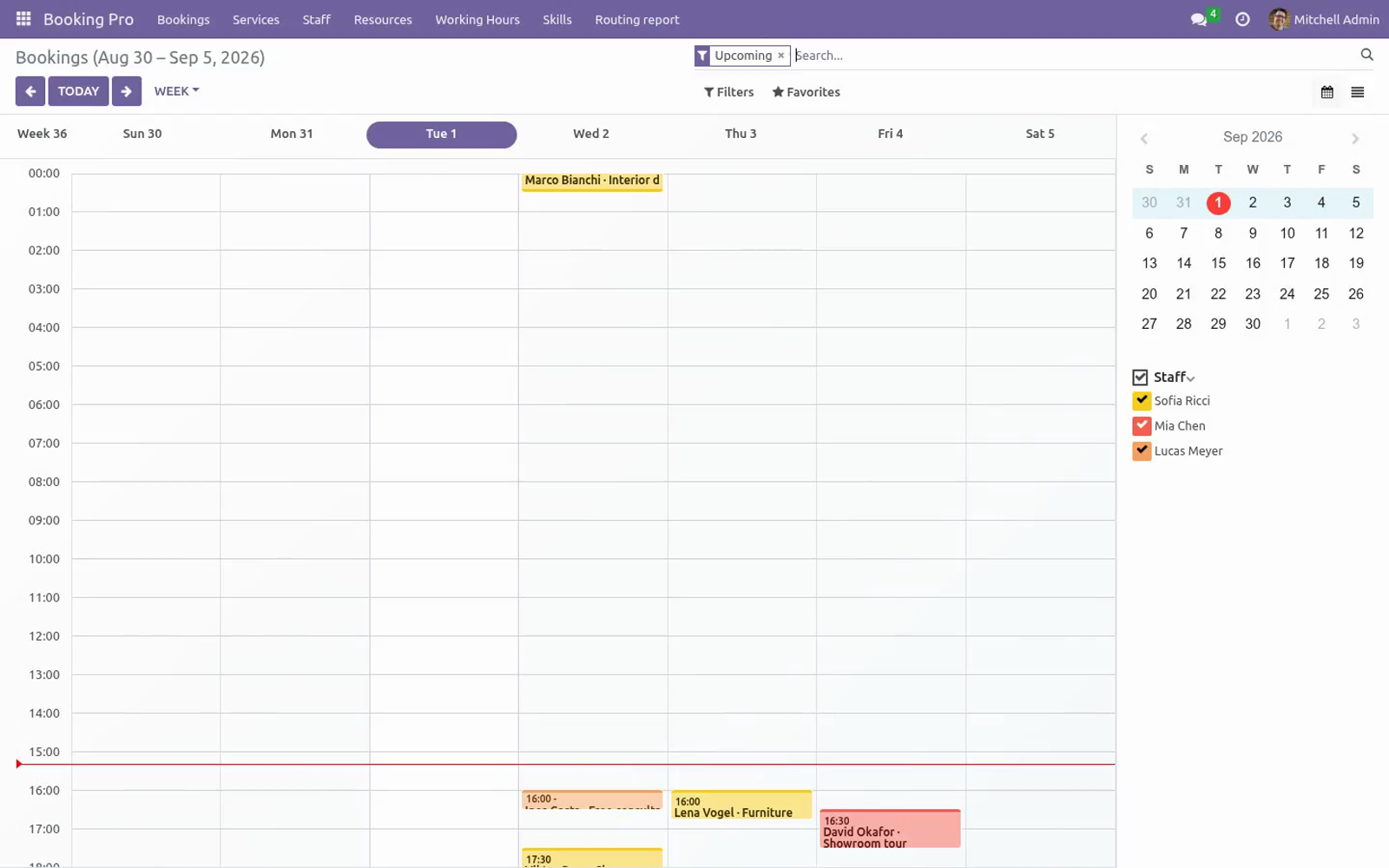
Task: Click the search magnifier icon
Action: point(1366,55)
